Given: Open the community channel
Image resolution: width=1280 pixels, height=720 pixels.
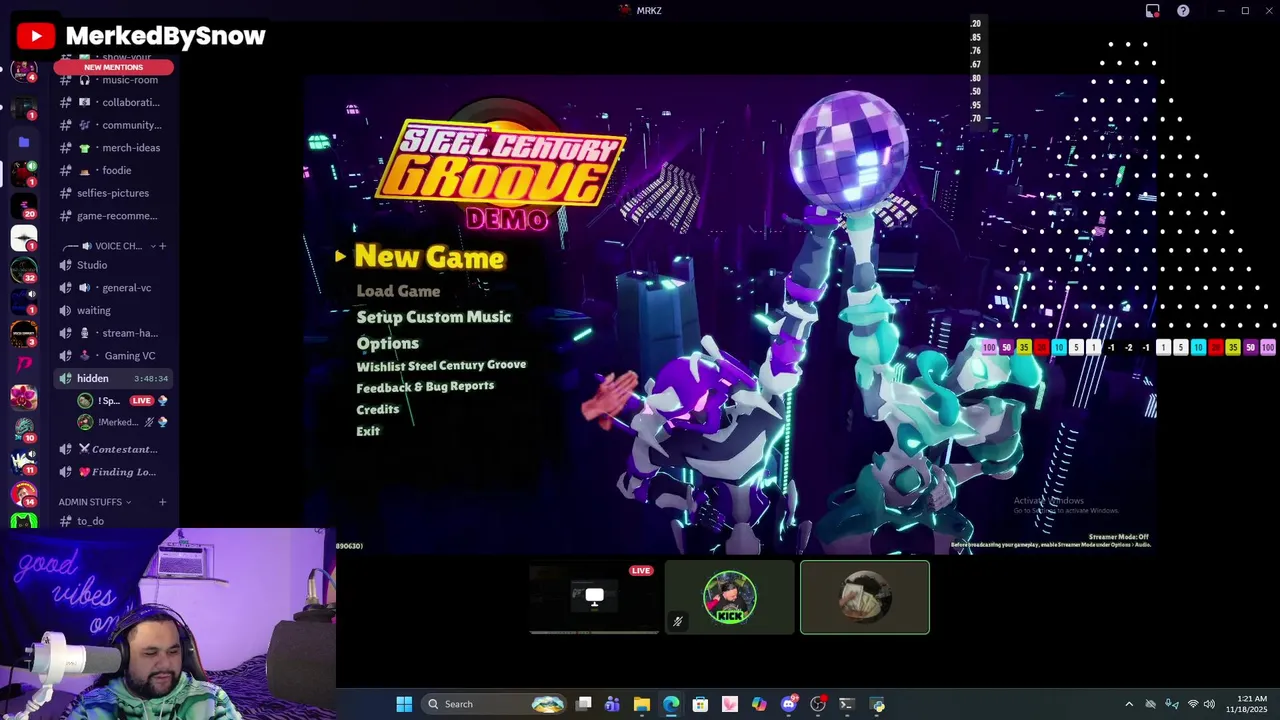Looking at the screenshot, I should click(x=114, y=125).
